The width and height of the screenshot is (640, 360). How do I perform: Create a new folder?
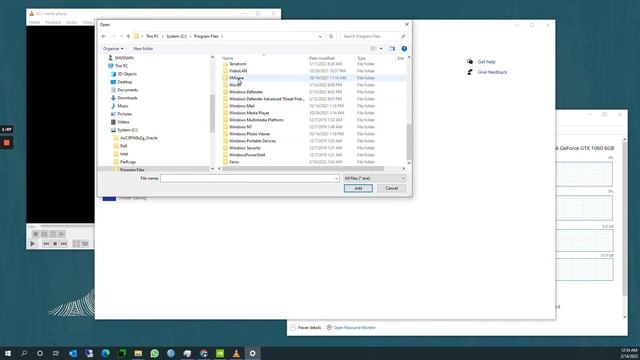[x=143, y=49]
